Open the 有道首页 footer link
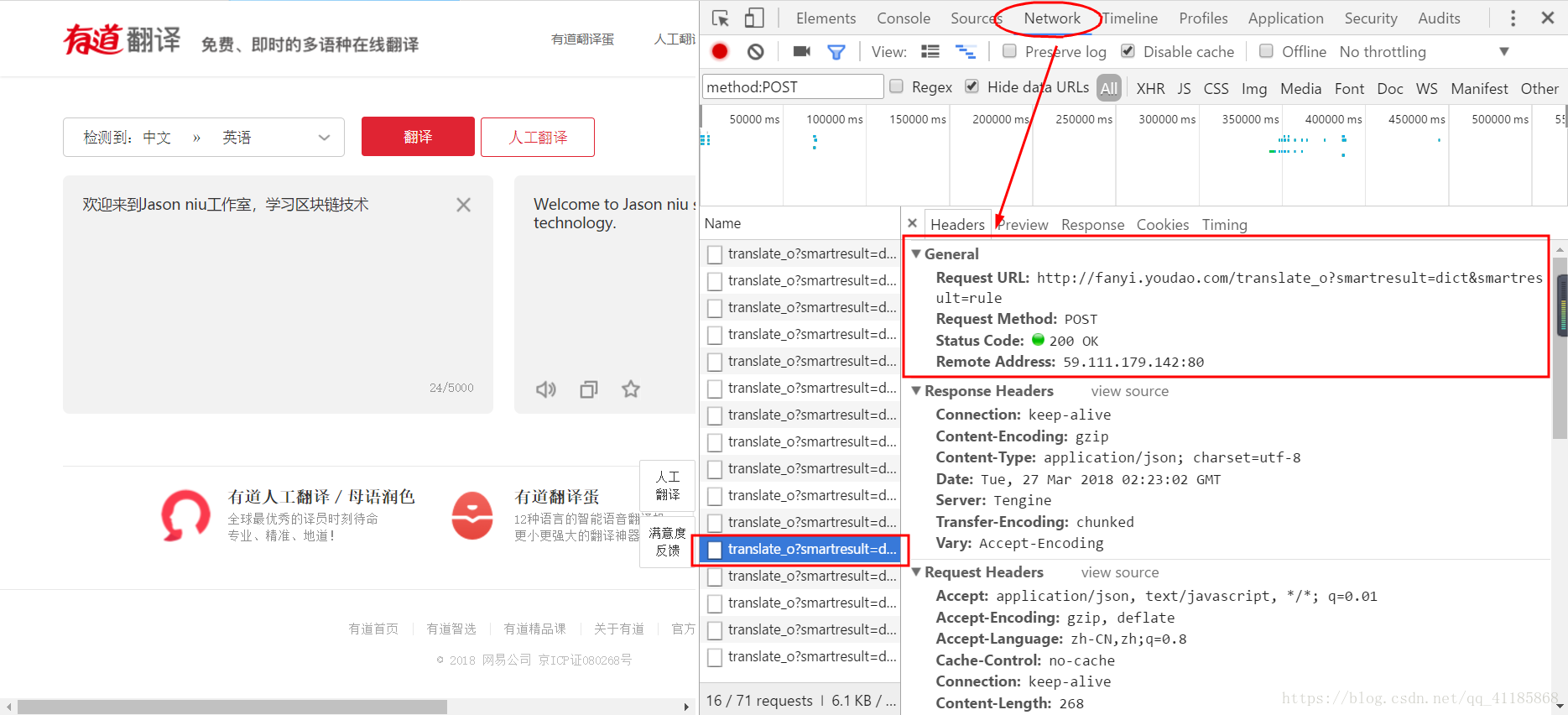1568x715 pixels. tap(373, 629)
